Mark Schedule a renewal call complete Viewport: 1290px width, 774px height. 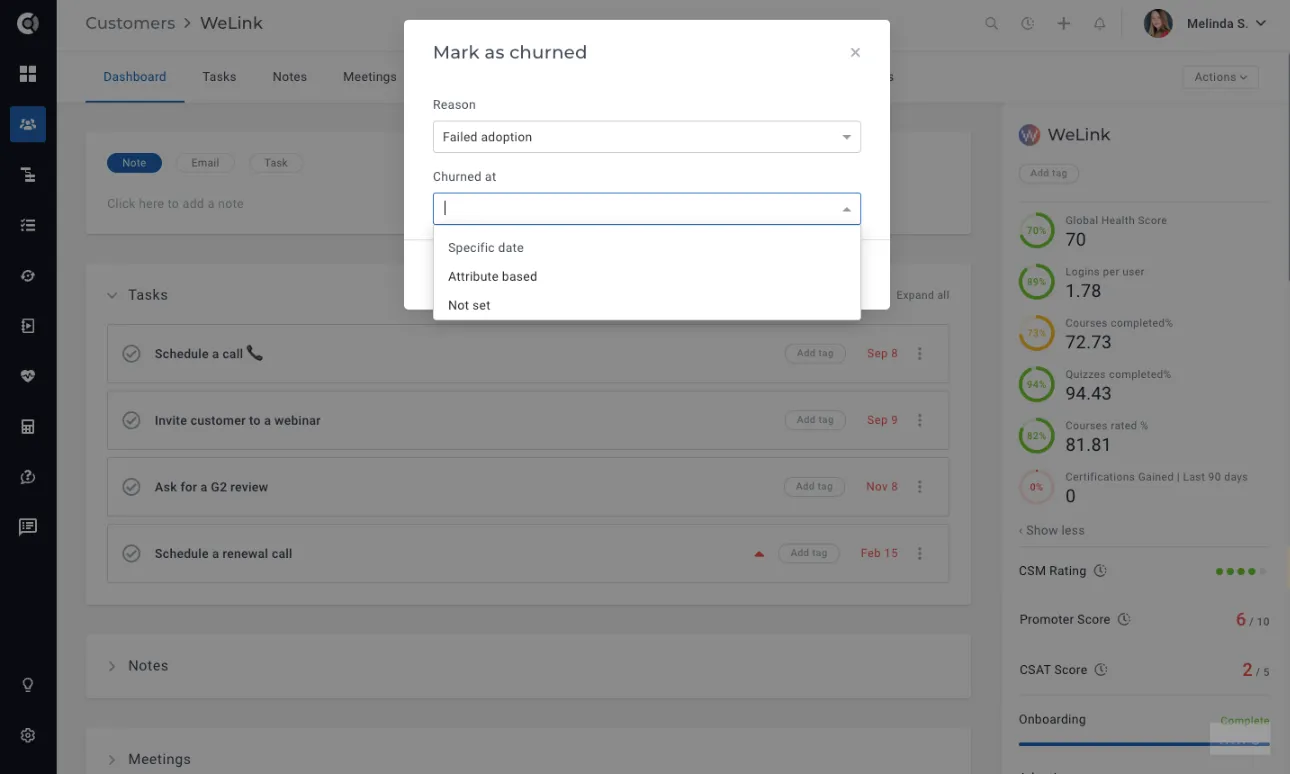pyautogui.click(x=131, y=553)
